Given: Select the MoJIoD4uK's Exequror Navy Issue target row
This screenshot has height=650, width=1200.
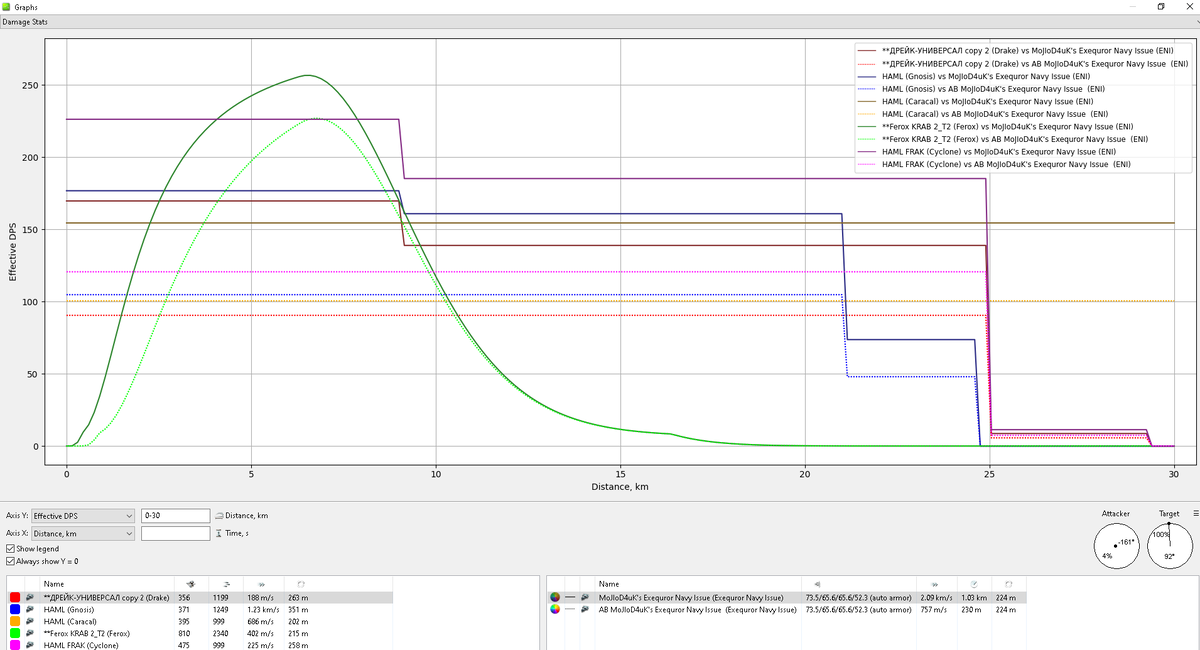Looking at the screenshot, I should coord(787,597).
